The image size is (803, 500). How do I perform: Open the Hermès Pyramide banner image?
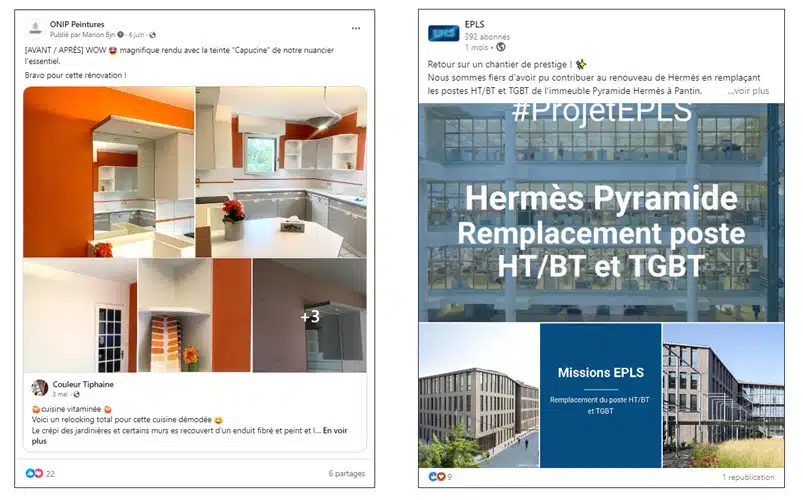601,213
